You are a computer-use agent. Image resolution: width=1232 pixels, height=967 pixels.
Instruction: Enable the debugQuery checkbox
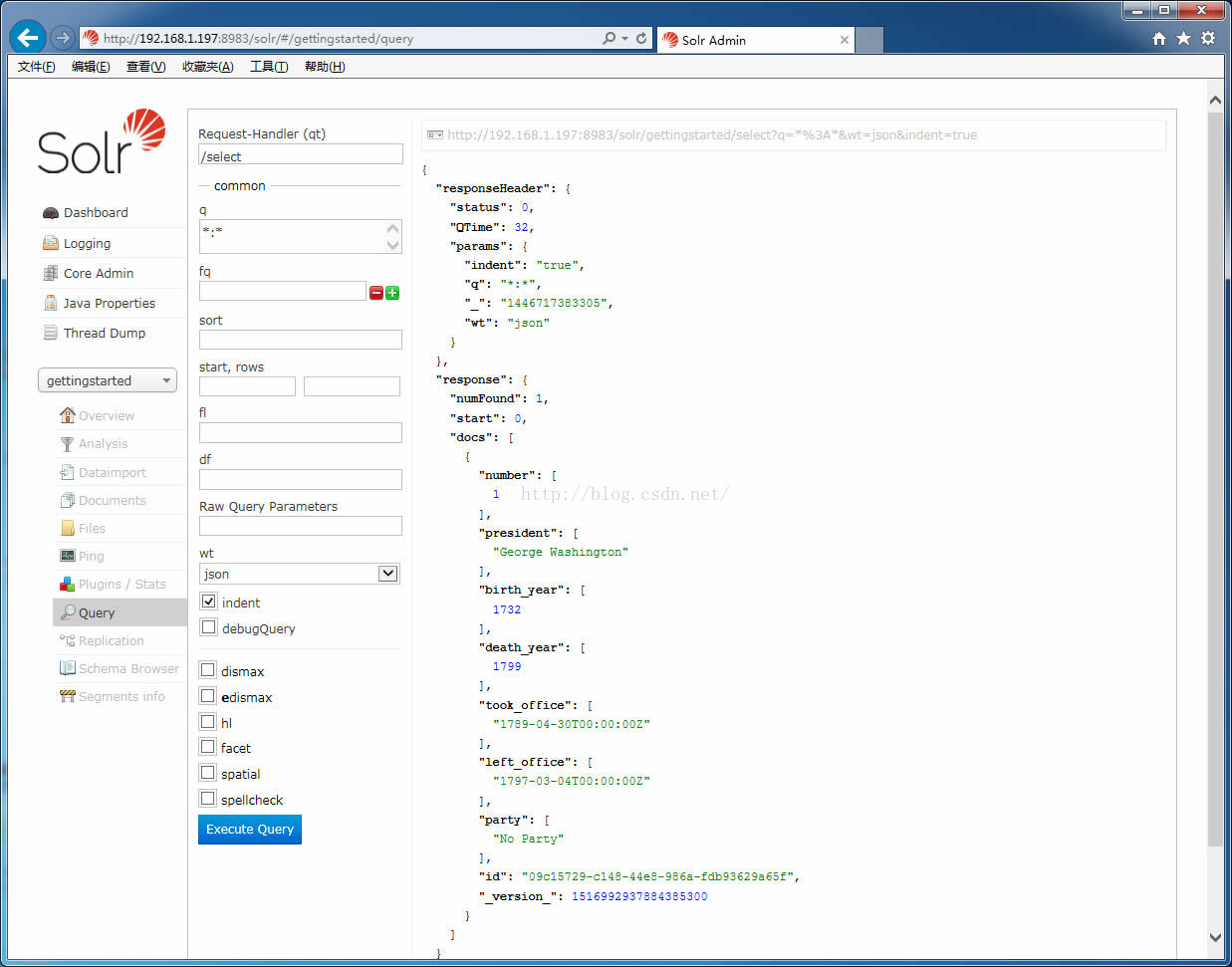[208, 627]
